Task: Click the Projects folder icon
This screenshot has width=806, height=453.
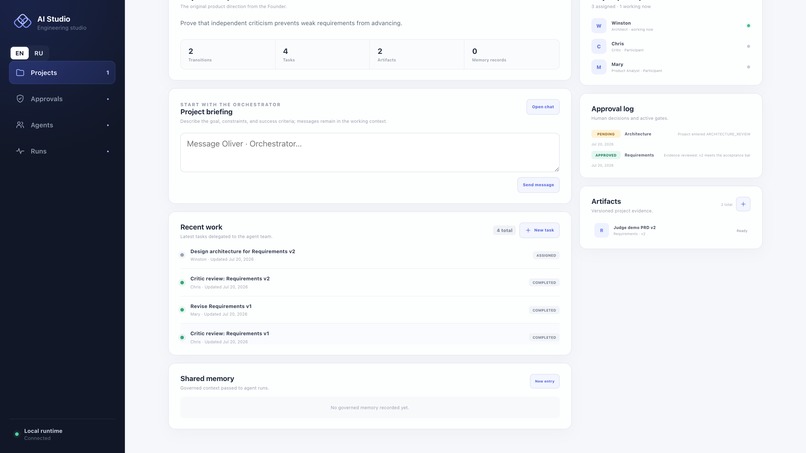Action: click(20, 73)
